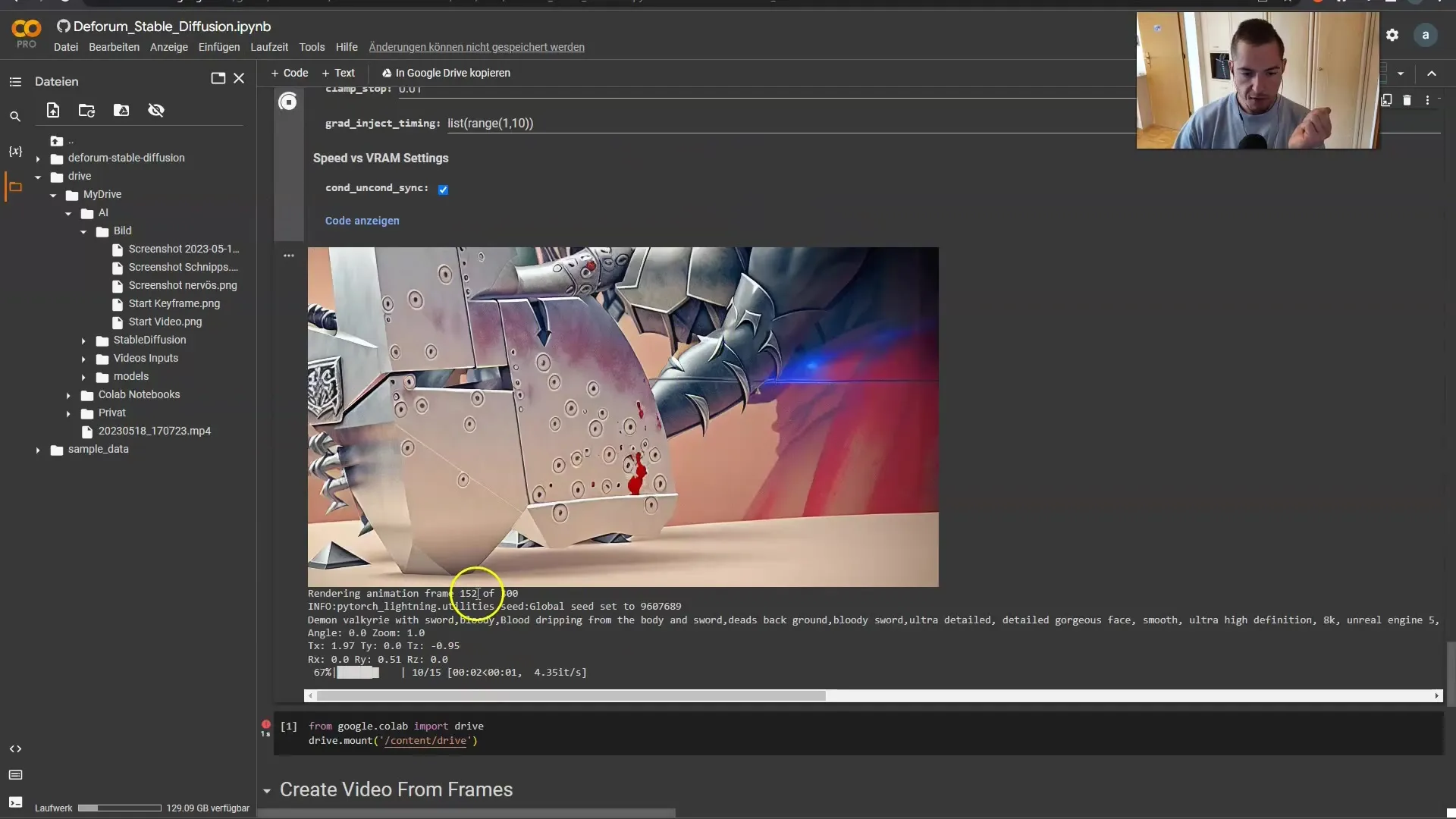Open the Files panel folder icon
Viewport: 1456px width, 819px height.
coord(15,187)
